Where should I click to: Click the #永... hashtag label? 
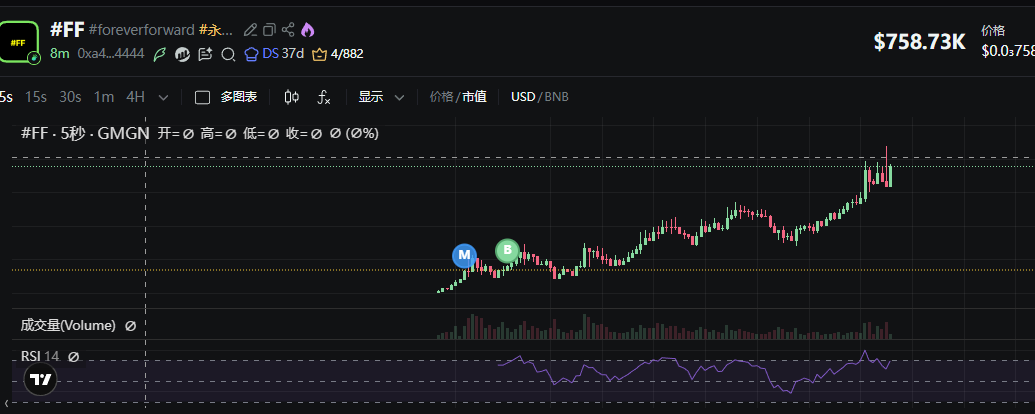pos(216,30)
